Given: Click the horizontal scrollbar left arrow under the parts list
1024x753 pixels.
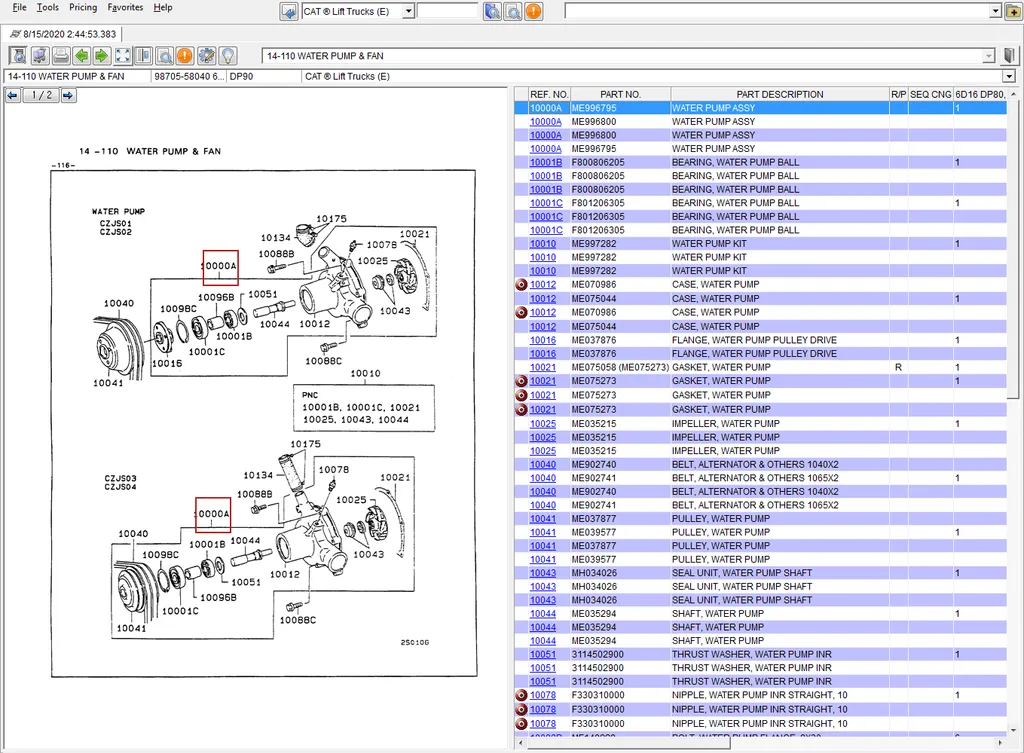Looking at the screenshot, I should click(520, 743).
